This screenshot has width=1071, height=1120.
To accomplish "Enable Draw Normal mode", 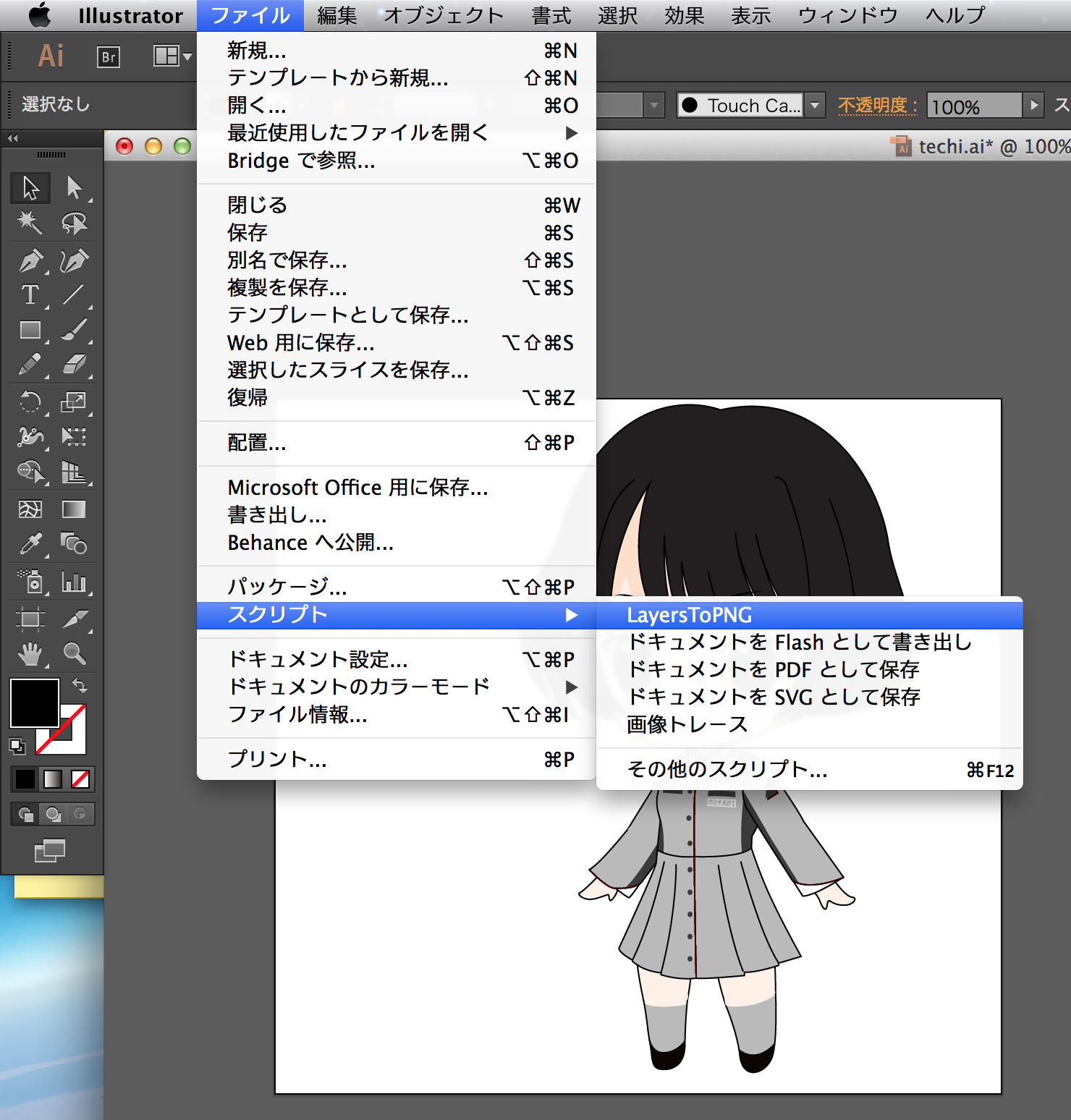I will pos(25,814).
